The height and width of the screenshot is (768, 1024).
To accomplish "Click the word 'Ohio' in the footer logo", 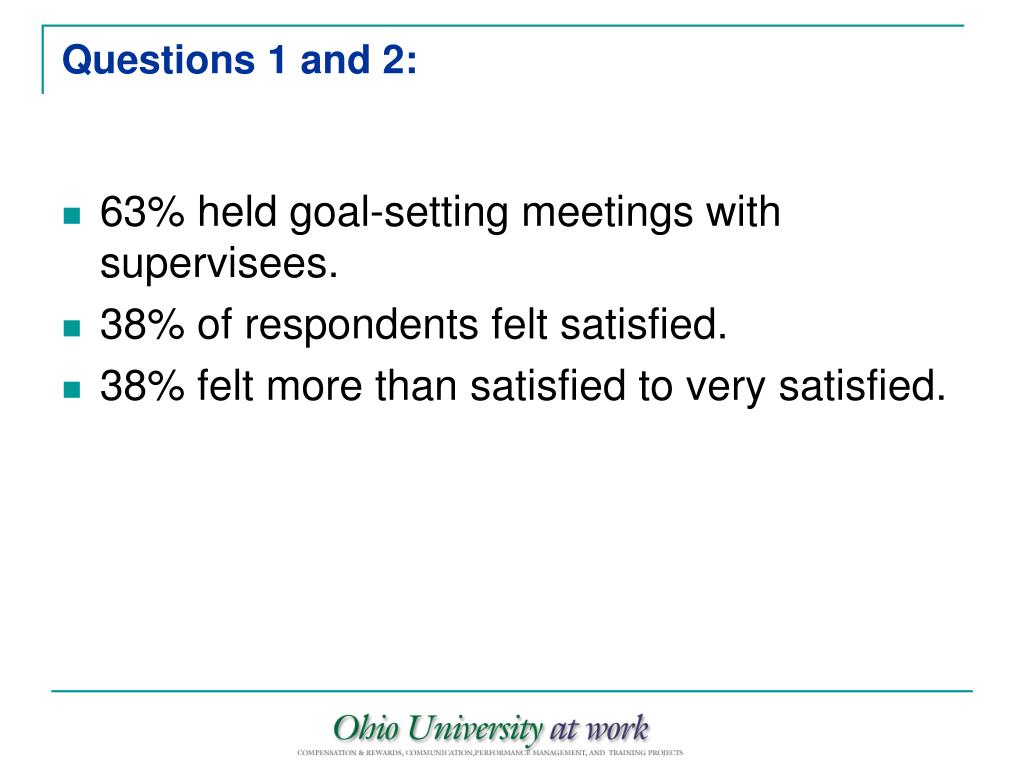I will pos(366,728).
